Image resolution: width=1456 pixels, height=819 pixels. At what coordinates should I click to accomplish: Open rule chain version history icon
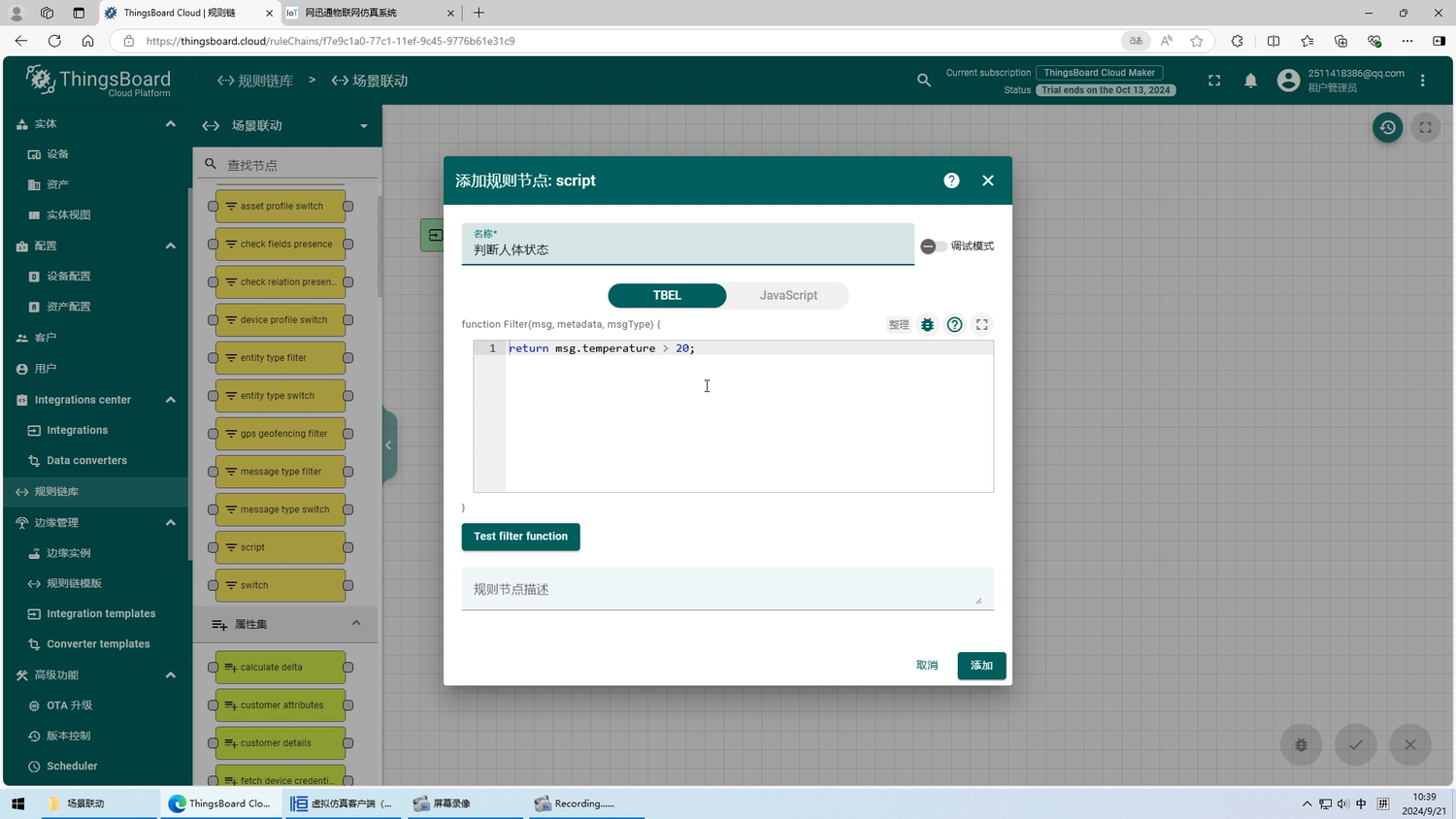1387,127
